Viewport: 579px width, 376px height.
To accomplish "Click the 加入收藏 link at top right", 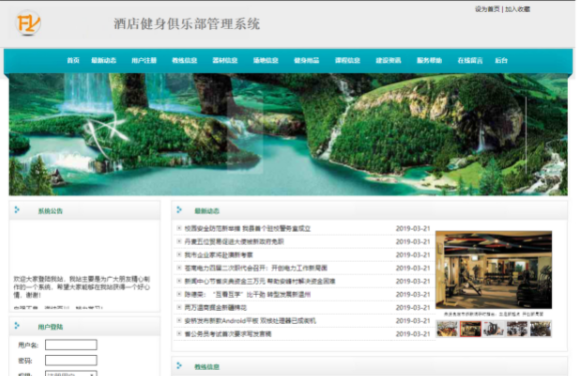I will 518,9.
